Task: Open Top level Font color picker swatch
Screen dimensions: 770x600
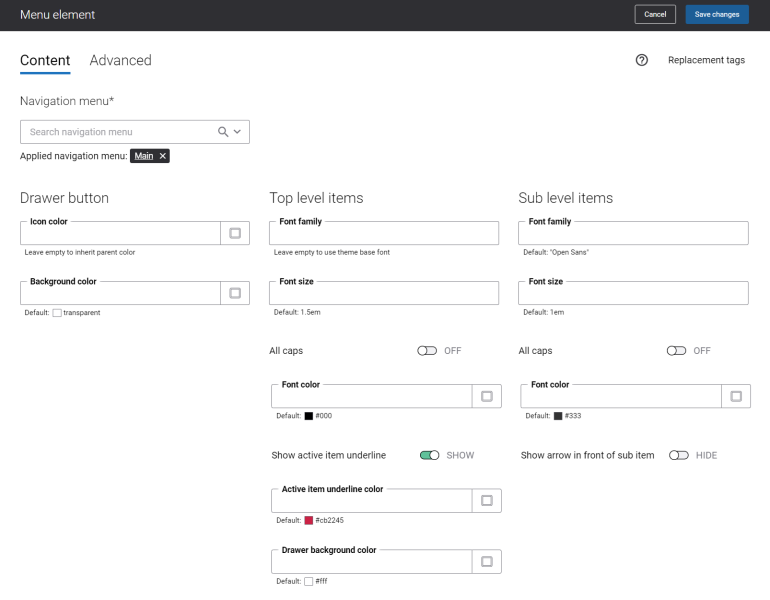Action: 487,396
